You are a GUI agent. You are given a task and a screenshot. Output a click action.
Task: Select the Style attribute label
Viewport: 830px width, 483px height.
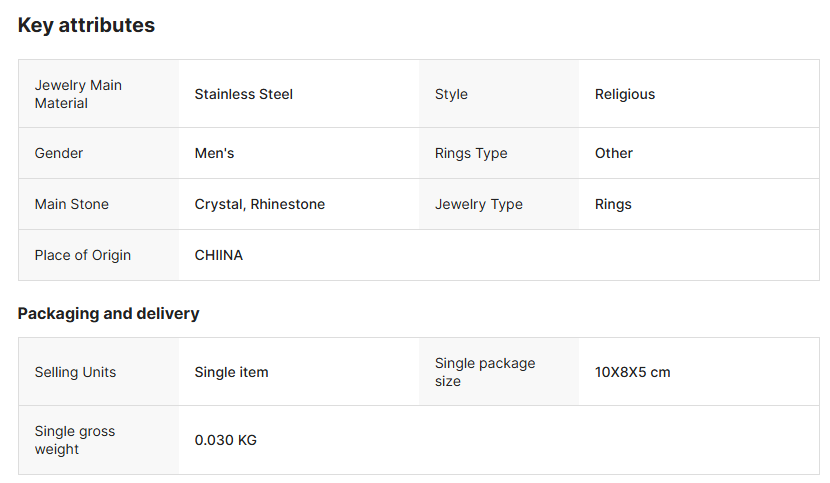point(451,94)
